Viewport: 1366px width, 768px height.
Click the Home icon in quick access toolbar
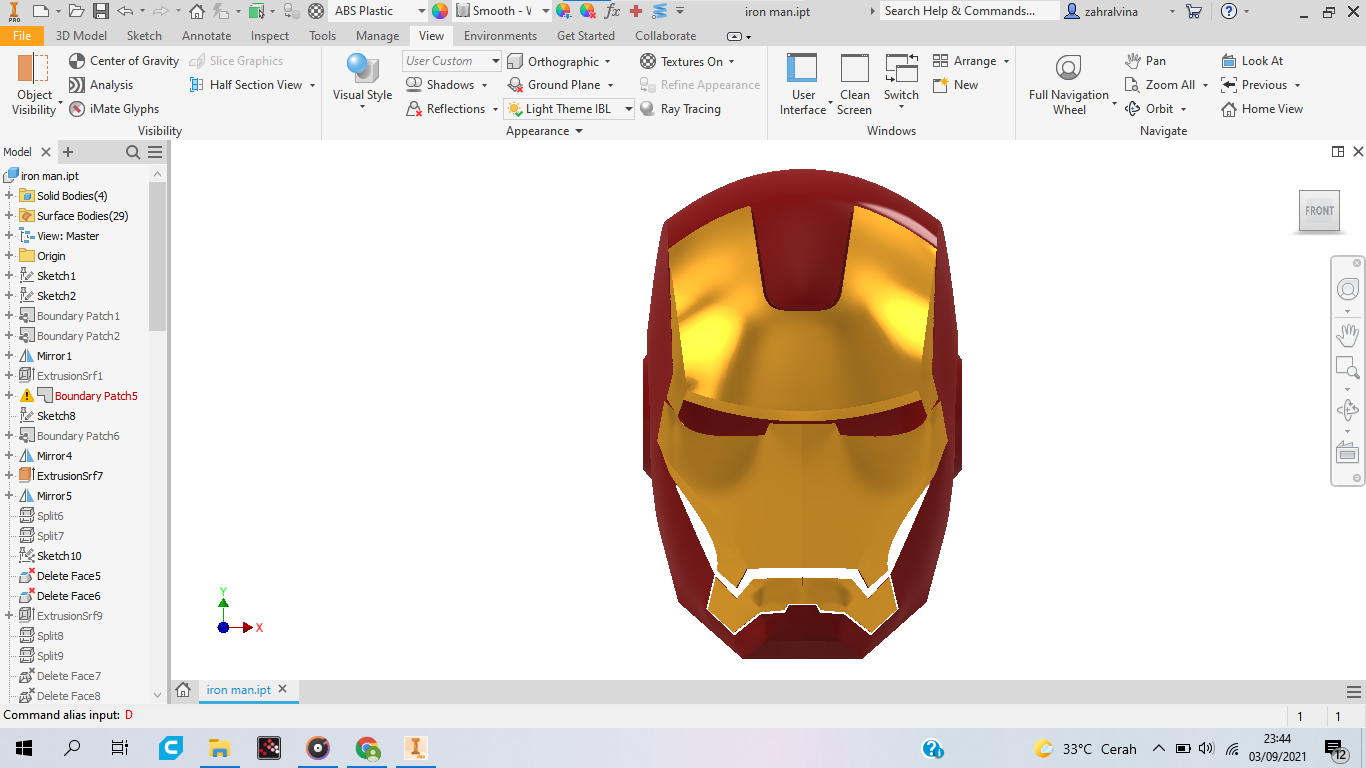(197, 11)
